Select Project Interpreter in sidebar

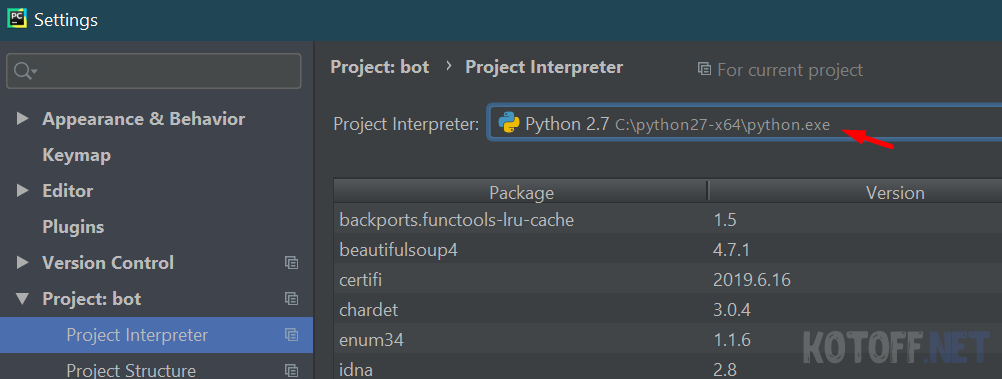click(x=157, y=335)
